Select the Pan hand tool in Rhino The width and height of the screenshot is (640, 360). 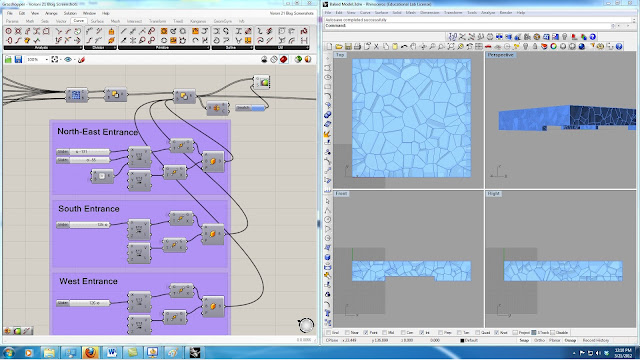(413, 47)
